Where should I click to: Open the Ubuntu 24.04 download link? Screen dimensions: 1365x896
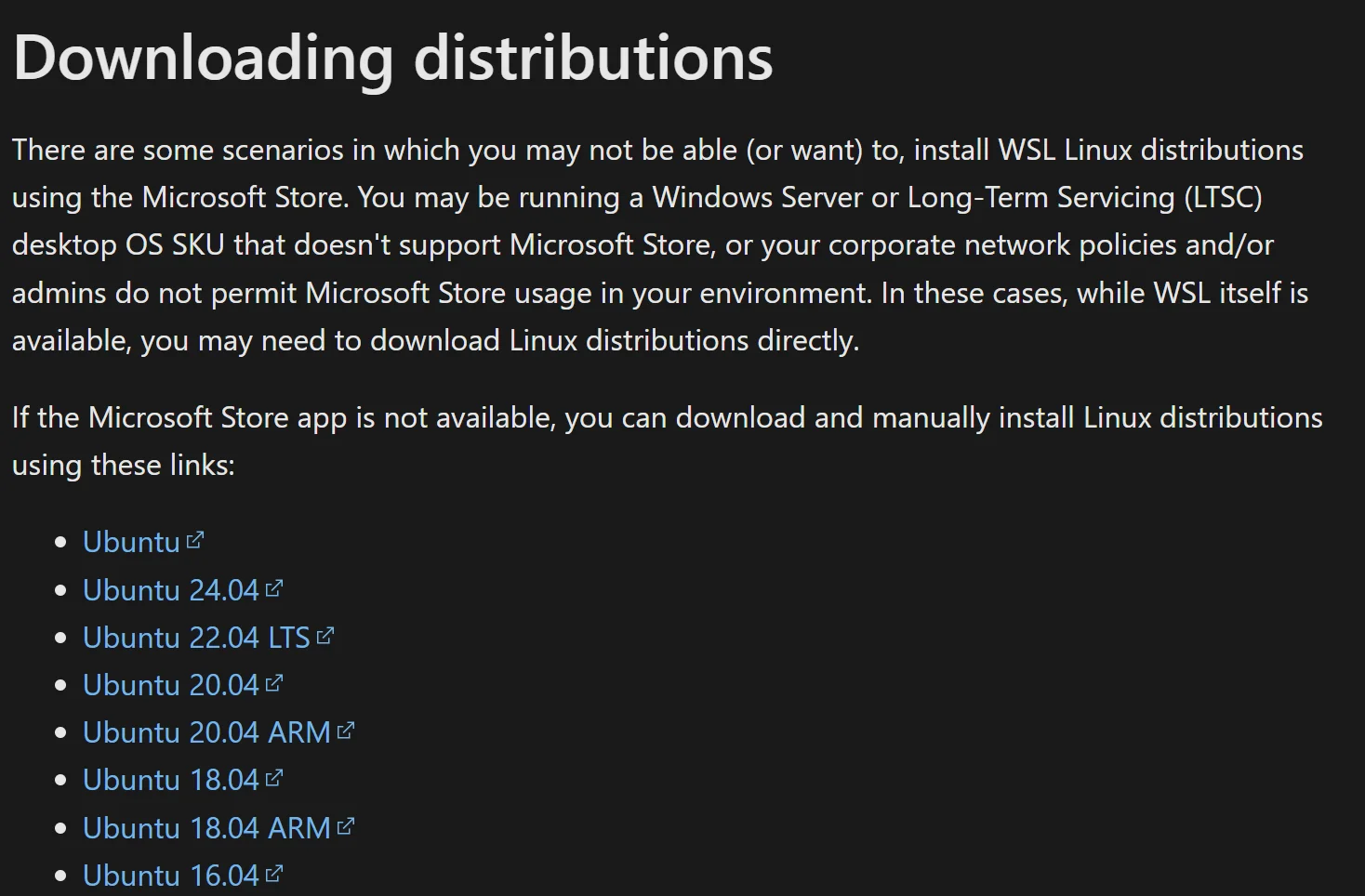(x=170, y=590)
